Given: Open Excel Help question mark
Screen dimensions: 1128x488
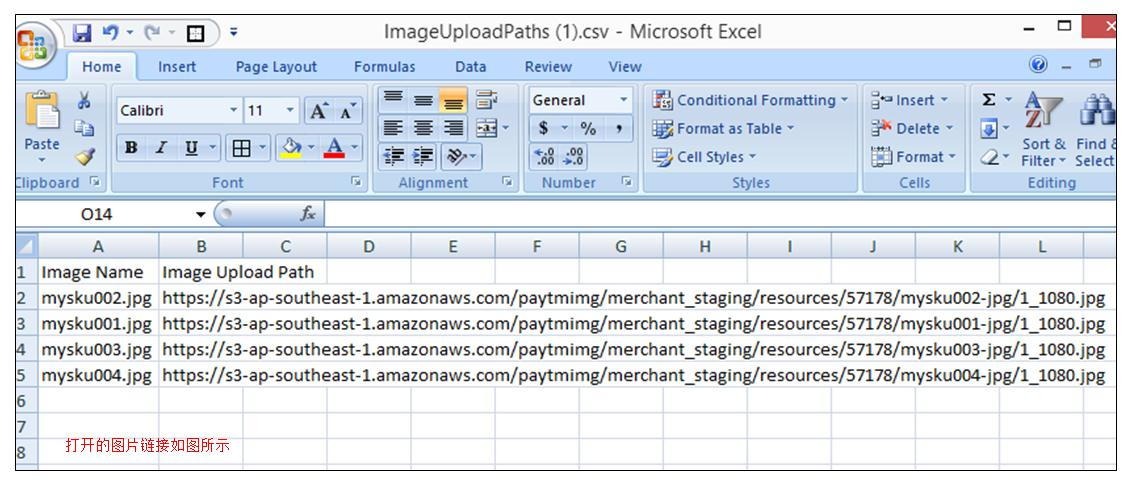Looking at the screenshot, I should click(x=1038, y=65).
